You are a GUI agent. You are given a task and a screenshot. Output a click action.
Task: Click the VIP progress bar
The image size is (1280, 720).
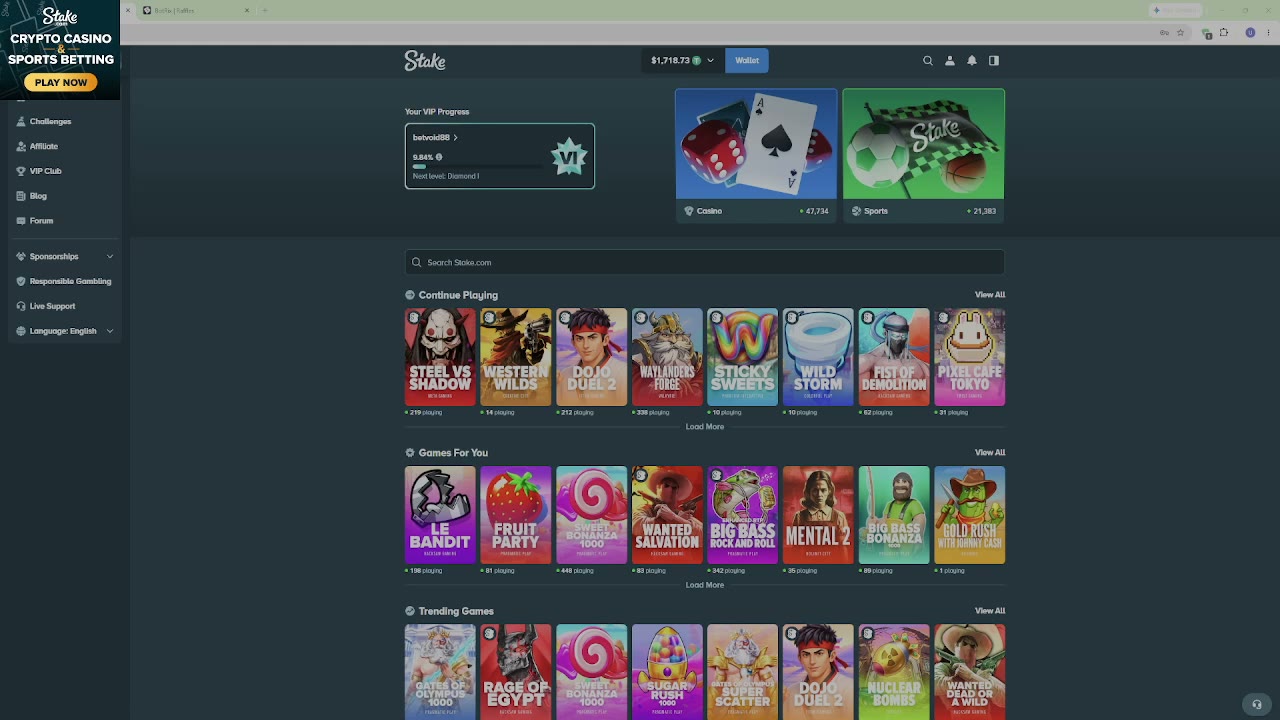tap(478, 167)
